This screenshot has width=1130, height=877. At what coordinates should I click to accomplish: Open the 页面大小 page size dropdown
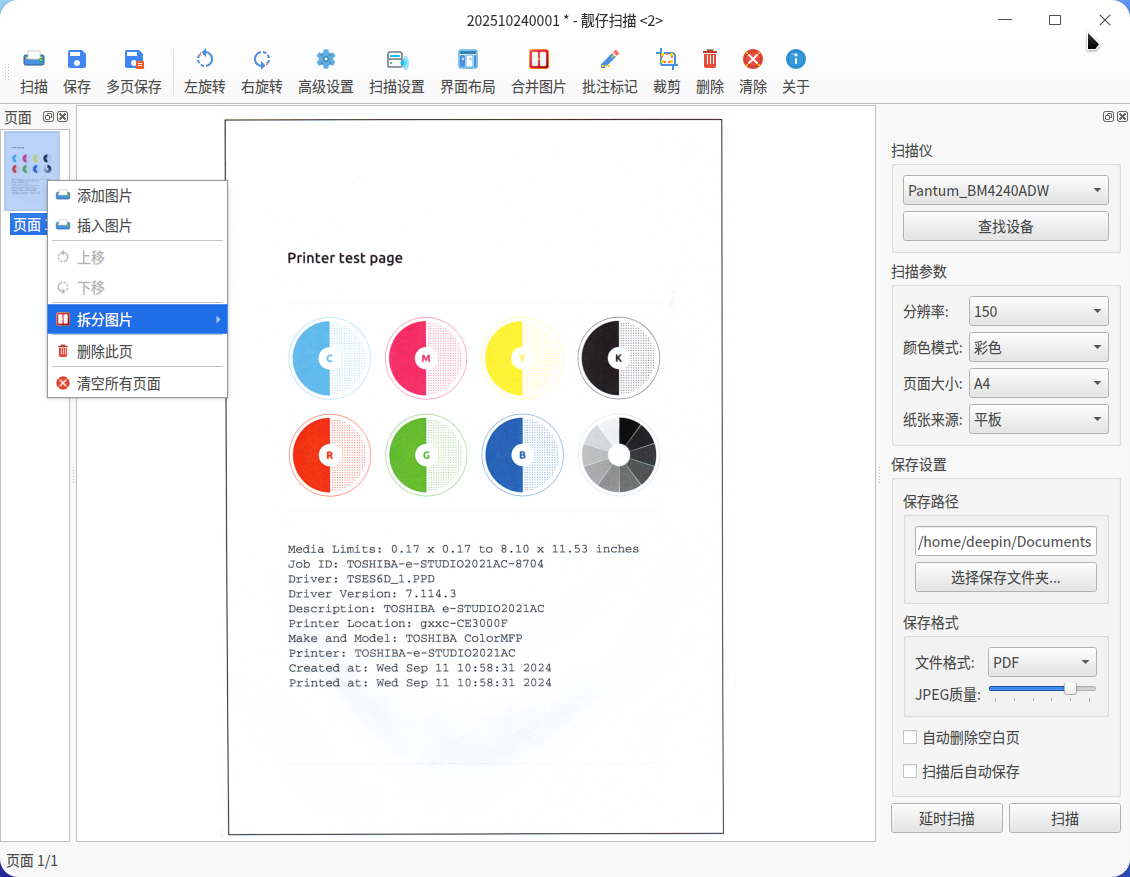1038,383
